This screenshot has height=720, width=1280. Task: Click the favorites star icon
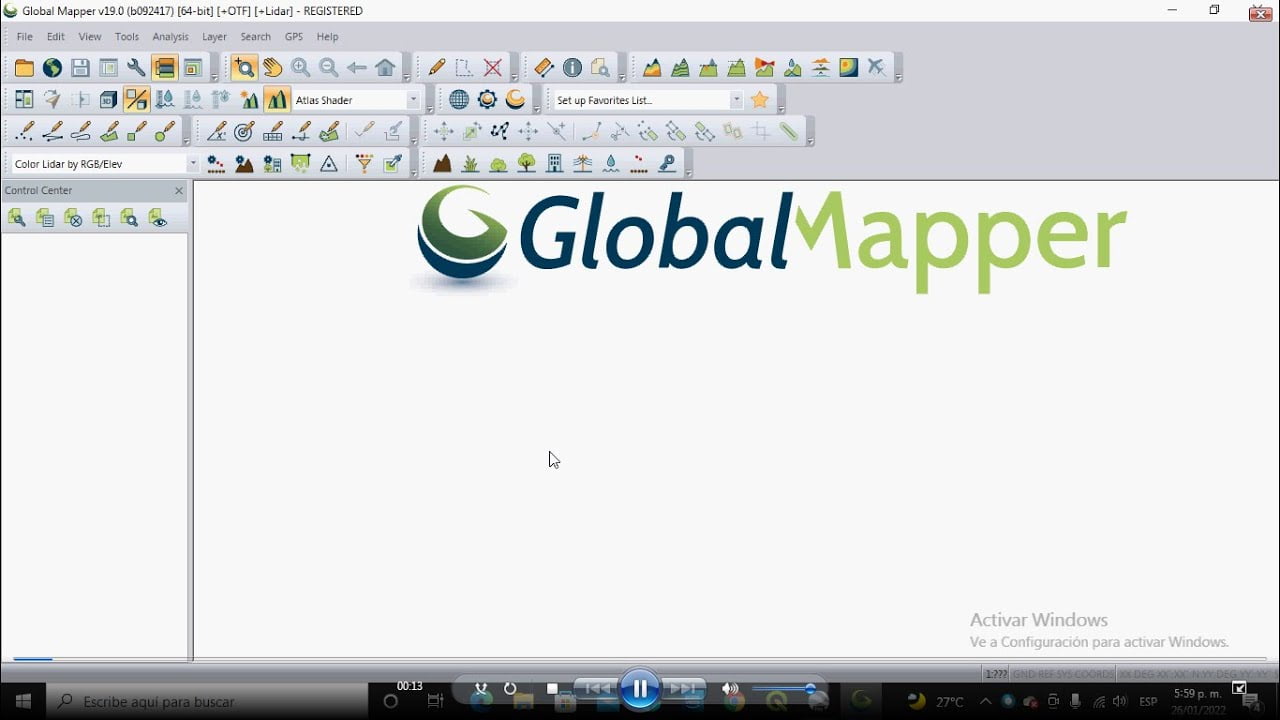[760, 99]
